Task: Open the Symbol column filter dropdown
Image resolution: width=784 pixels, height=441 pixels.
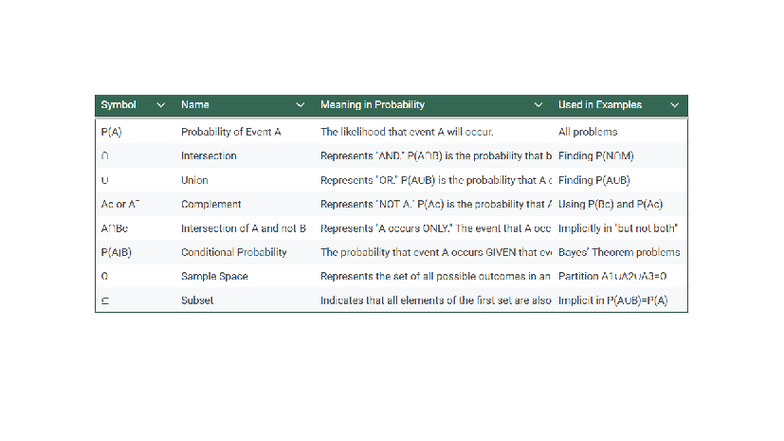Action: 161,105
